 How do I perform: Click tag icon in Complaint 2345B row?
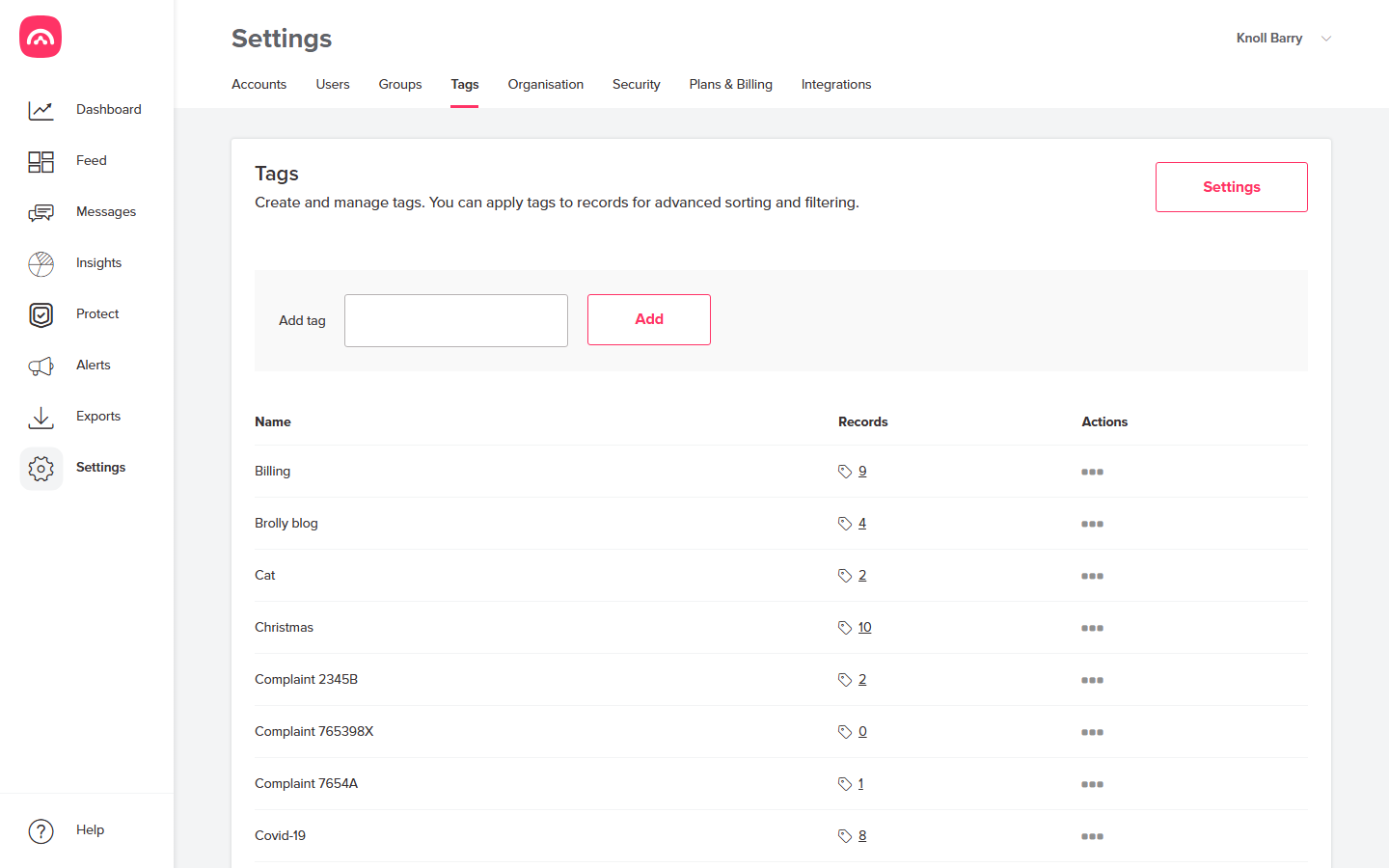(845, 680)
